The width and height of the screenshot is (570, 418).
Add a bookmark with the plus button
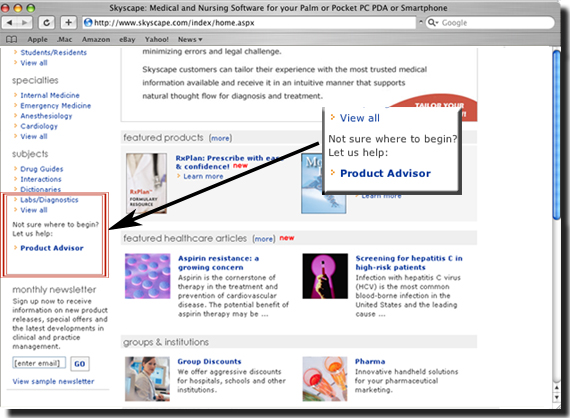[68, 23]
